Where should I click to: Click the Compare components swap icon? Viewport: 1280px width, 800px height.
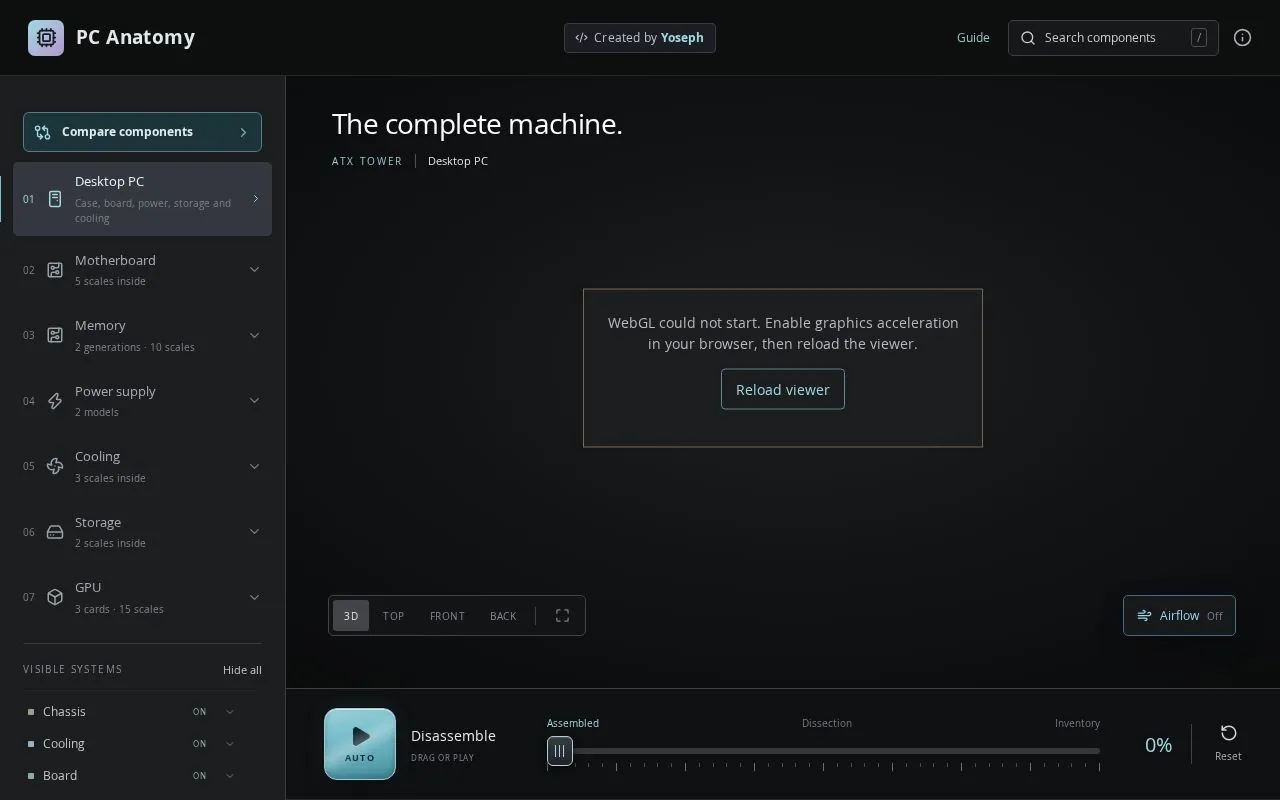click(42, 132)
